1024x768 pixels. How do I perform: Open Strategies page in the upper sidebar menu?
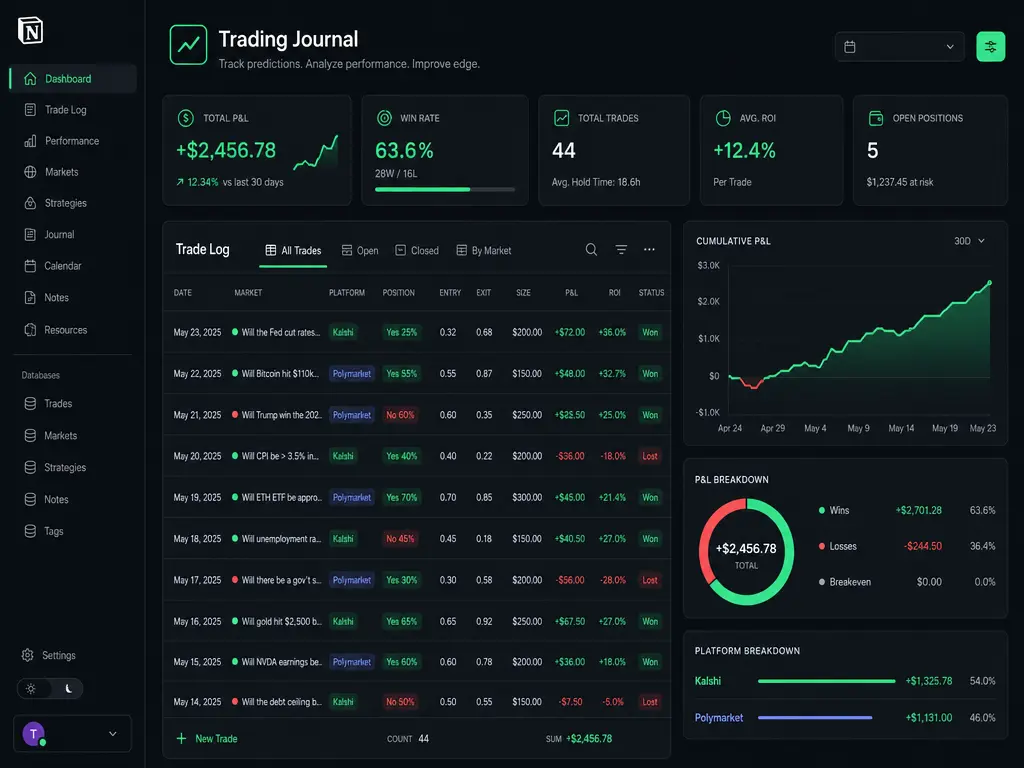click(x=65, y=203)
